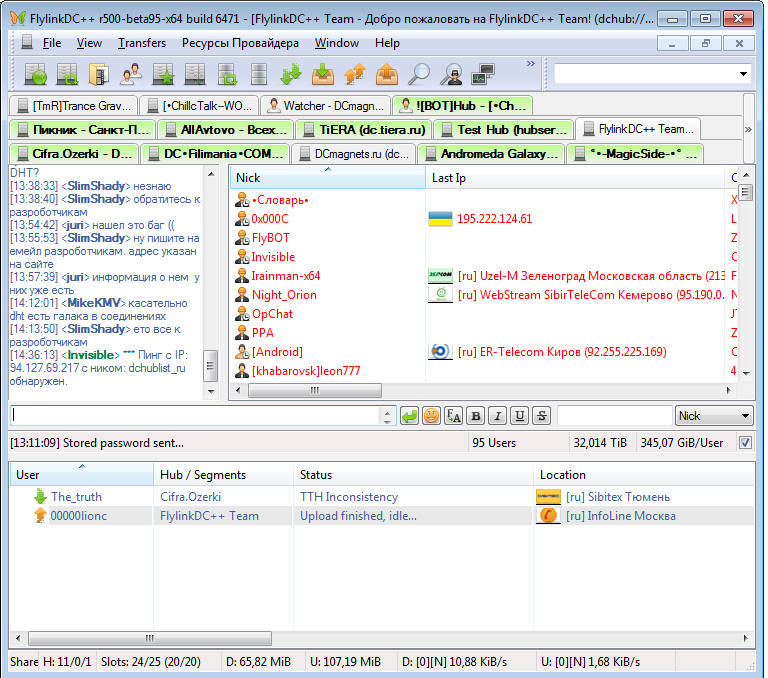Toggle underline text formatting button
This screenshot has width=768, height=678.
520,416
